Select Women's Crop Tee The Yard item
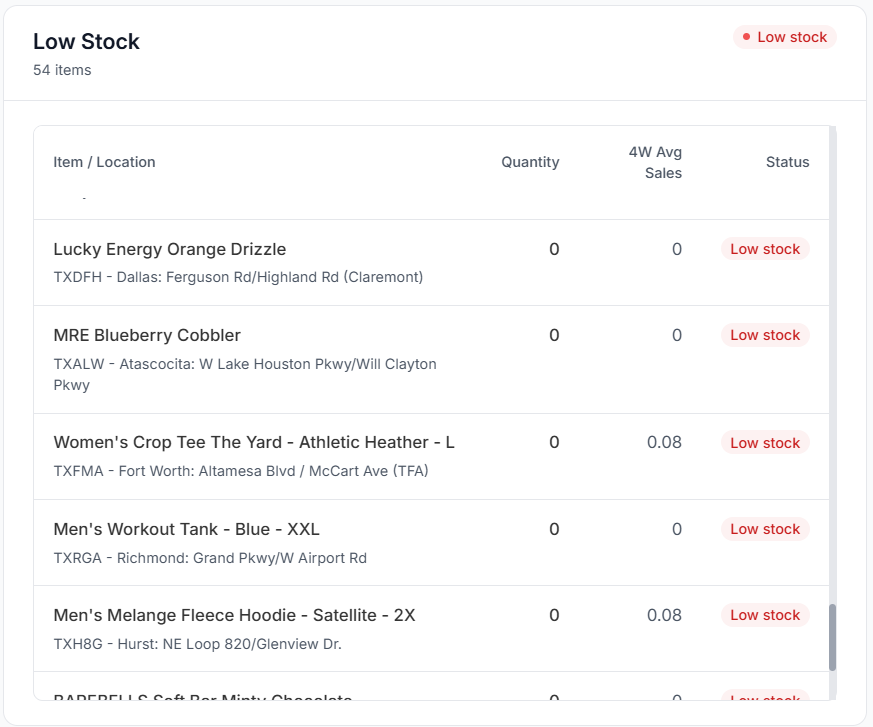873x727 pixels. pyautogui.click(x=254, y=443)
